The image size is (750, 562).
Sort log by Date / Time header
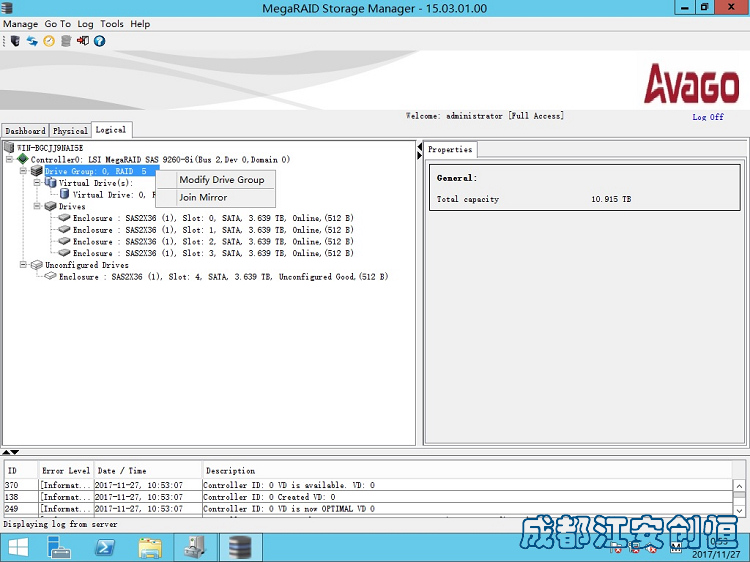click(147, 471)
